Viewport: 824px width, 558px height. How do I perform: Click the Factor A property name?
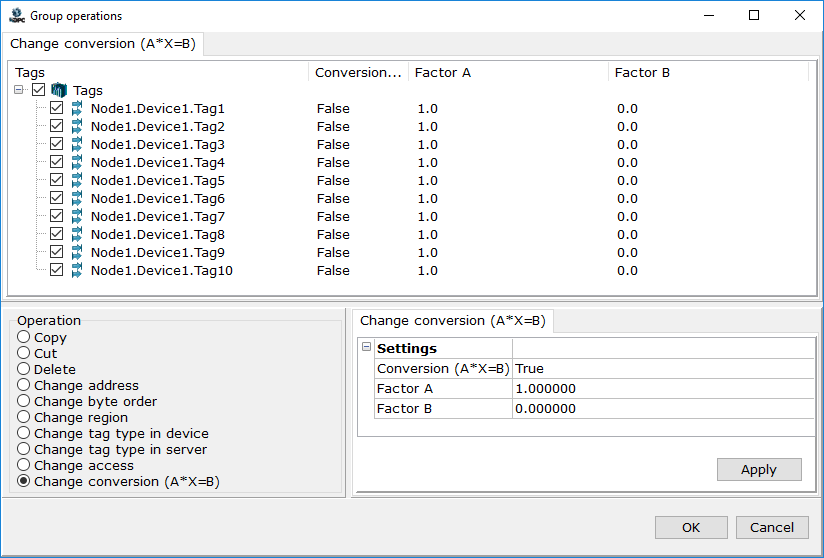click(405, 389)
